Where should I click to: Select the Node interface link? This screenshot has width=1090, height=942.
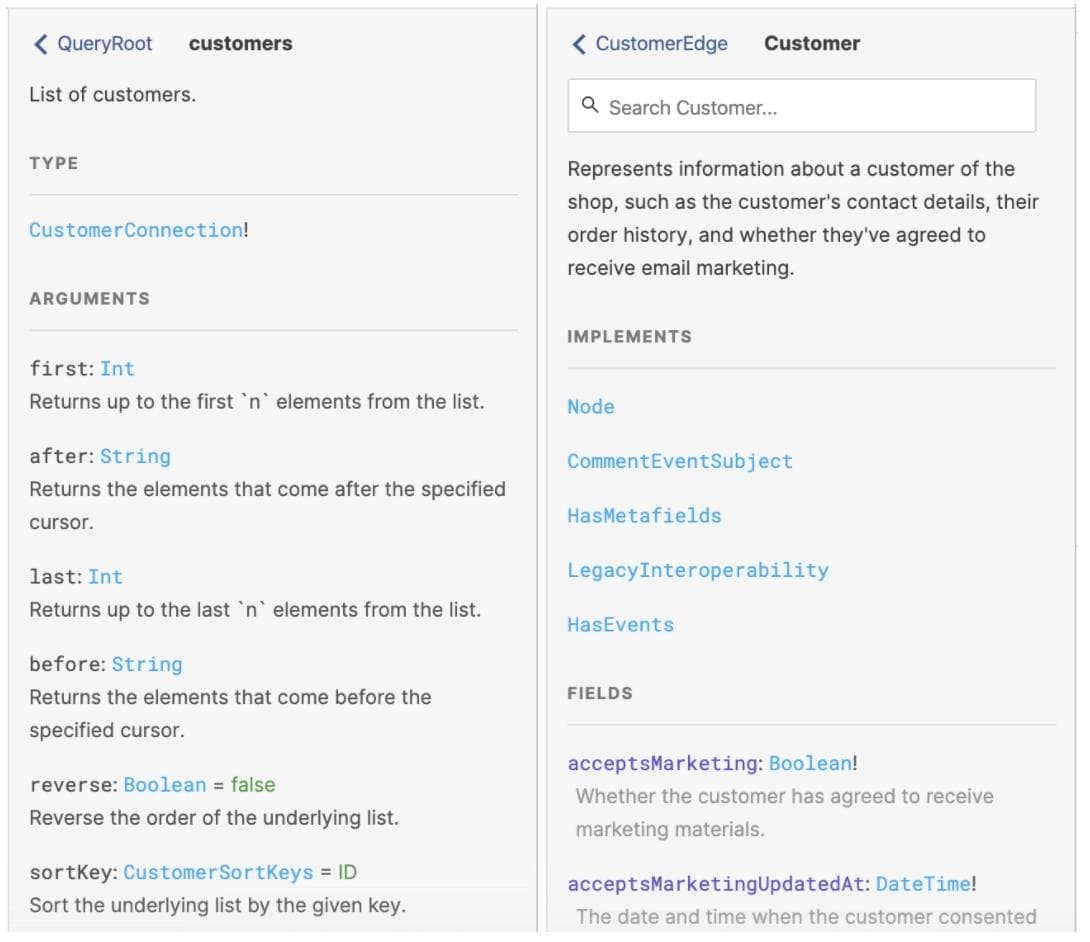click(x=590, y=407)
